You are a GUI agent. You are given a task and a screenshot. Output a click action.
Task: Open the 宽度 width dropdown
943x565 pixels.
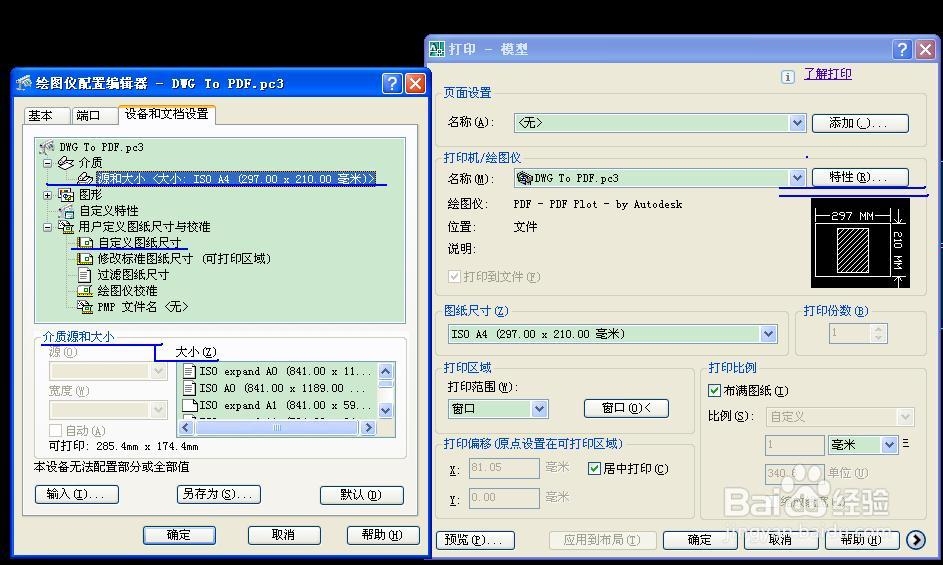(x=158, y=410)
